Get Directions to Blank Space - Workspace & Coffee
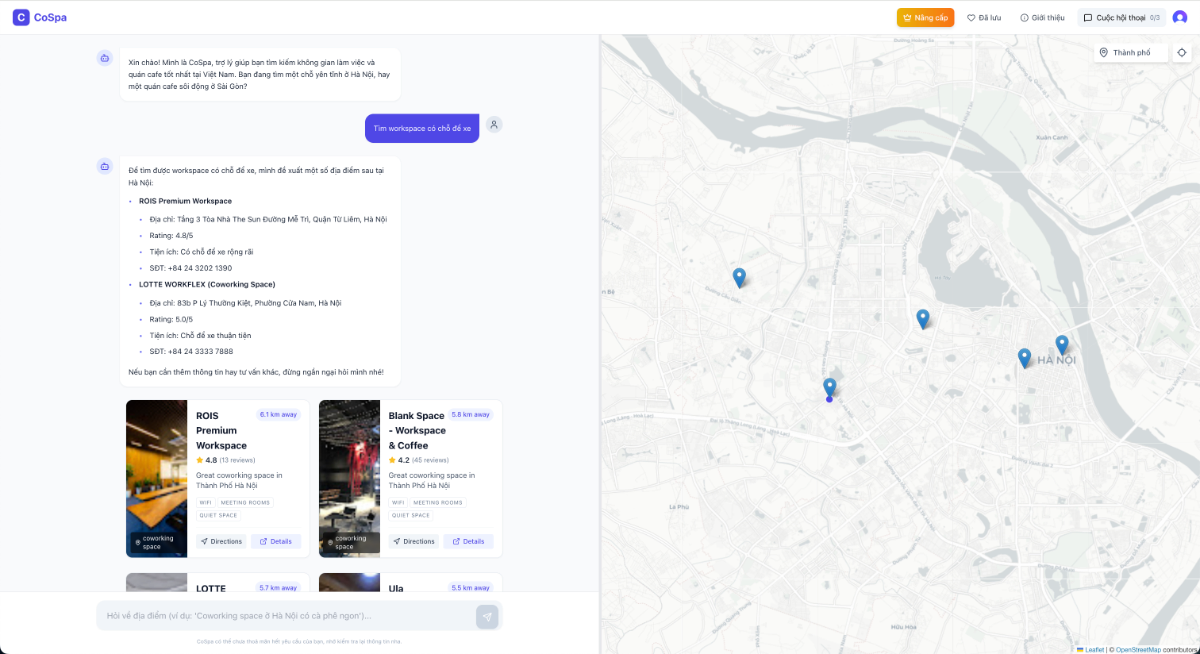 coord(413,541)
